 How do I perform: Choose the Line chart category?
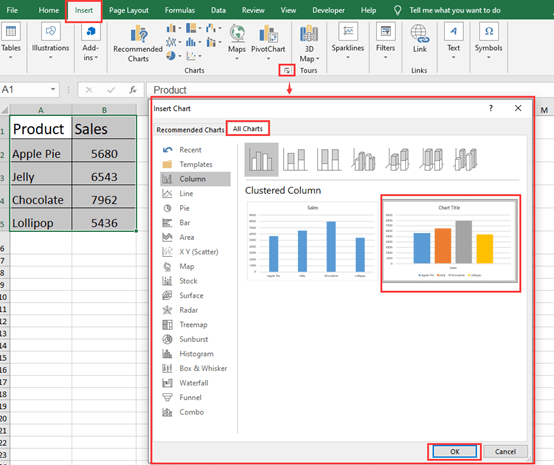point(195,194)
